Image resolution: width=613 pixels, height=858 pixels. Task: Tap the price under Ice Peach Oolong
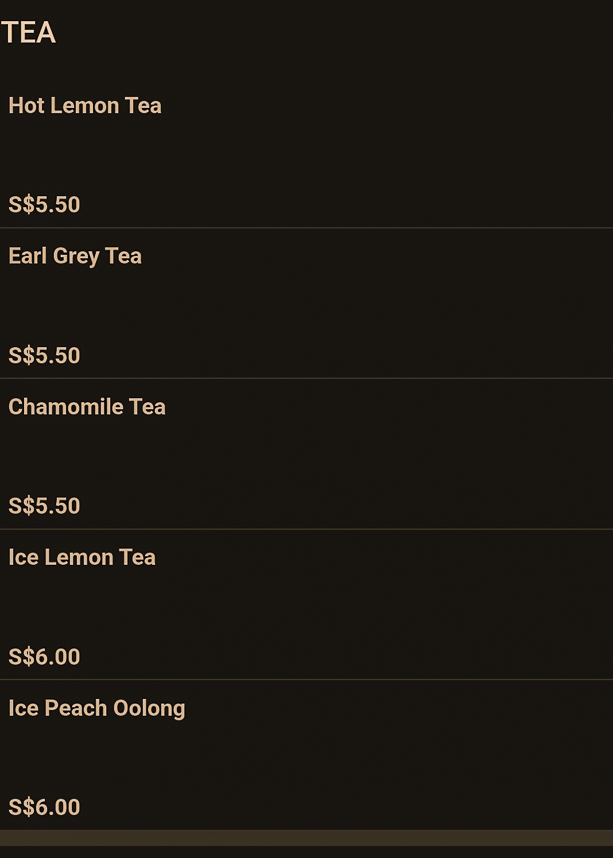point(44,807)
